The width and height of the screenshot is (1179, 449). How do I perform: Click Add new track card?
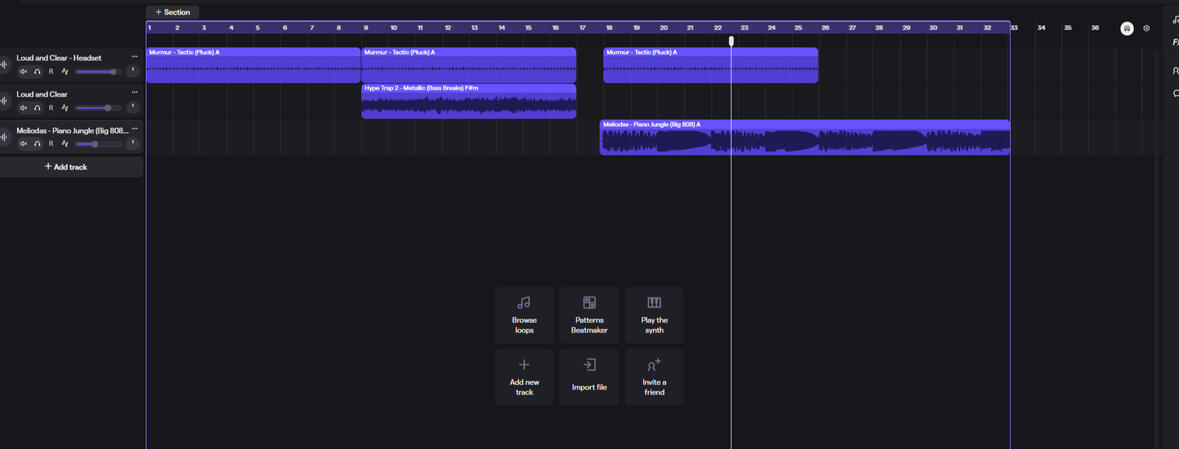point(524,377)
